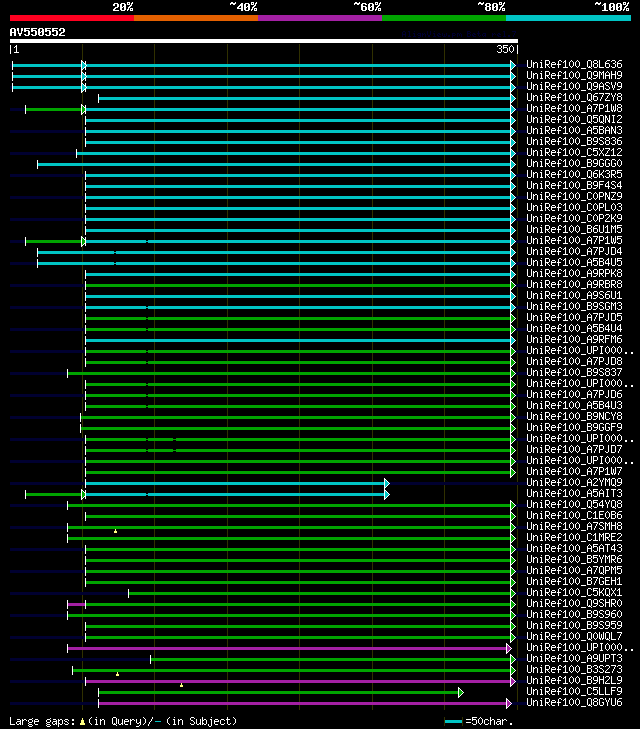Select the UniRef100_Q54YQ8 label
This screenshot has width=640, height=729.
click(x=574, y=504)
